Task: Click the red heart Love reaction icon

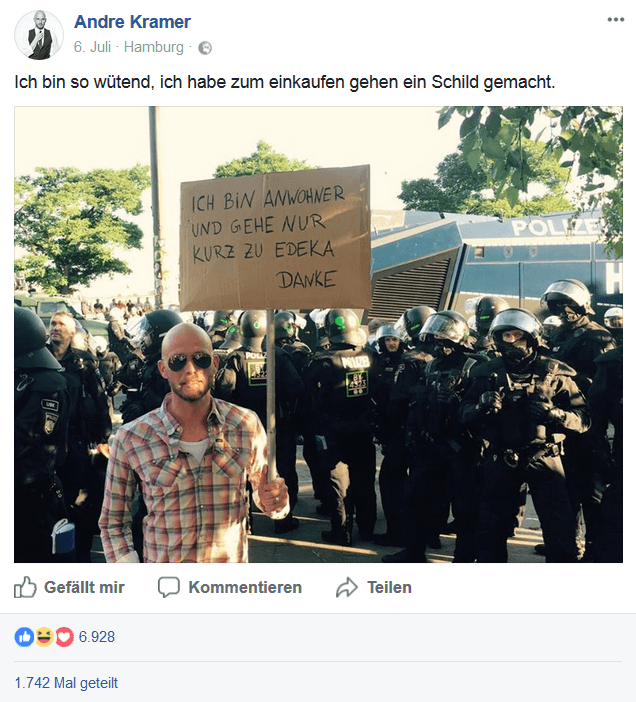Action: pyautogui.click(x=64, y=637)
